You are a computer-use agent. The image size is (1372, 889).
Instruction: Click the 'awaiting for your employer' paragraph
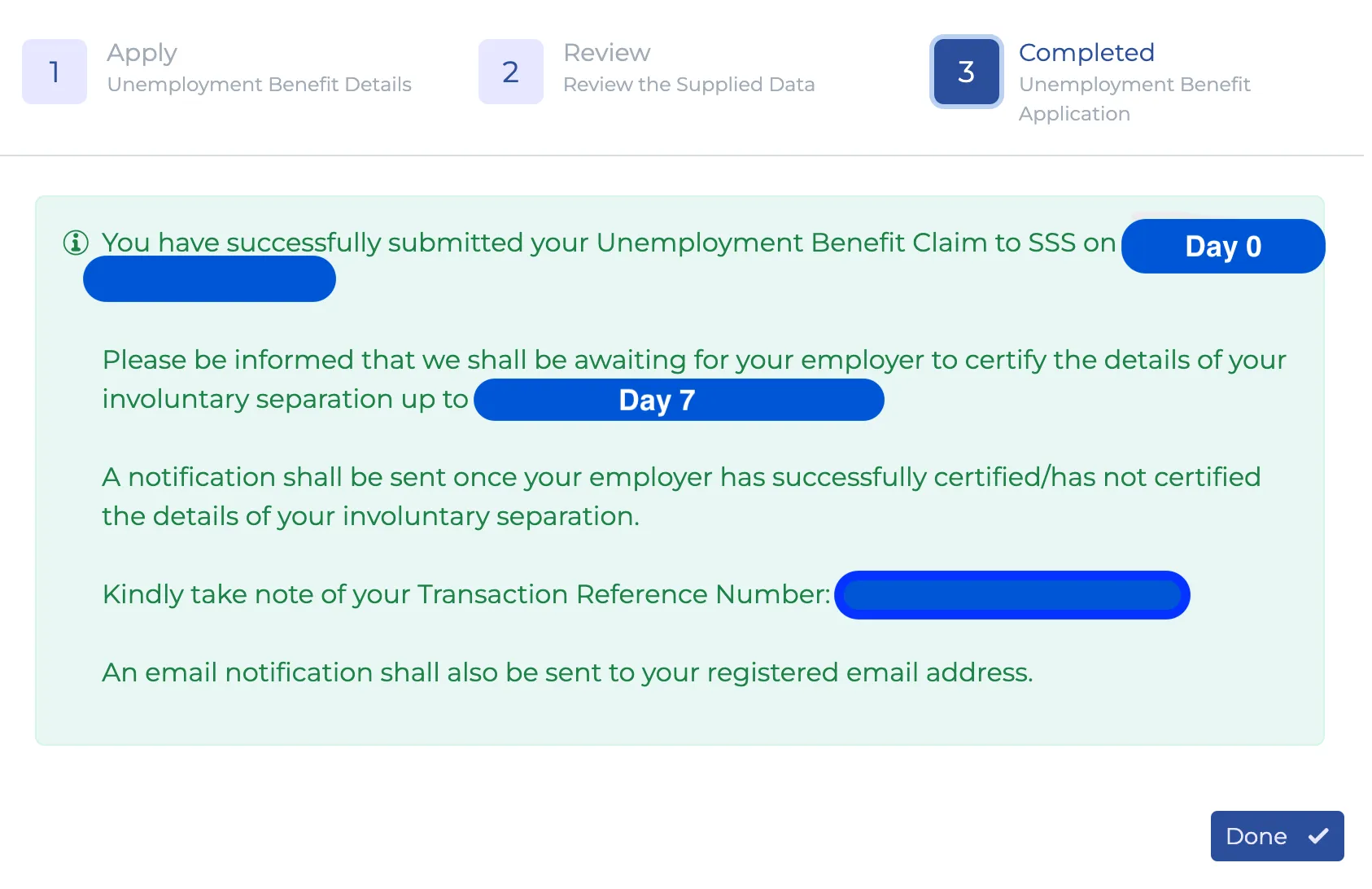[694, 379]
